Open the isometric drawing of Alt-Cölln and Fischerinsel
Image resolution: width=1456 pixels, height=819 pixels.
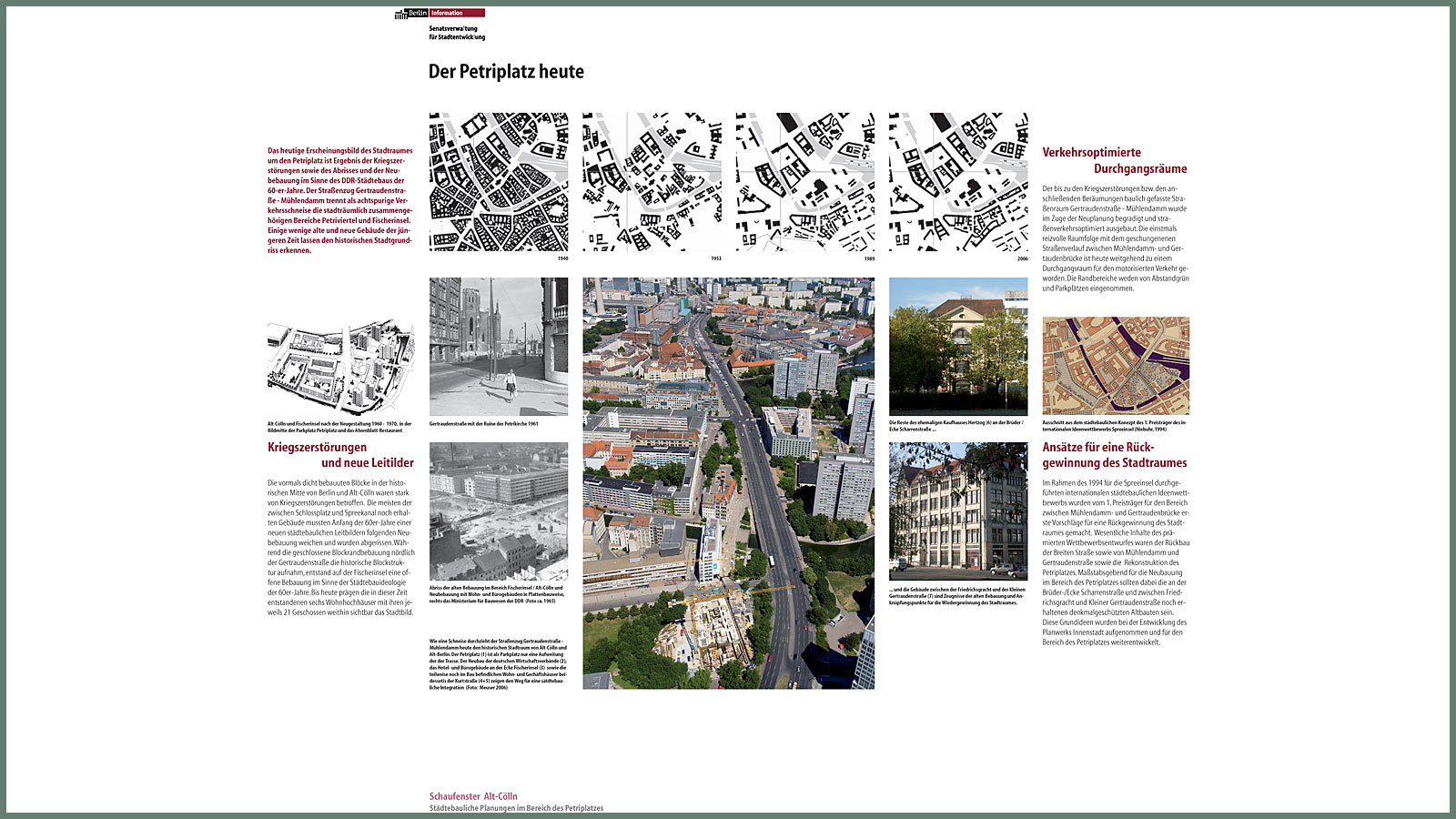pyautogui.click(x=340, y=366)
